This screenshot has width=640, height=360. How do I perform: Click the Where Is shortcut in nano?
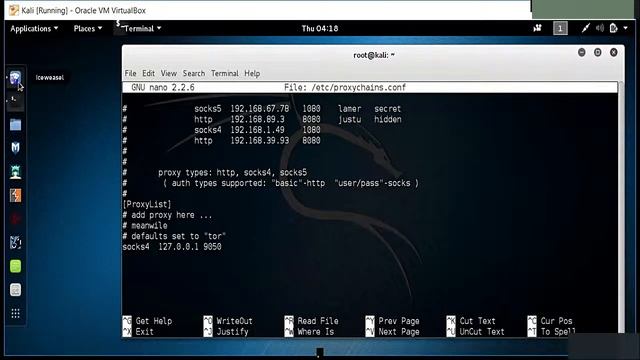click(309, 331)
